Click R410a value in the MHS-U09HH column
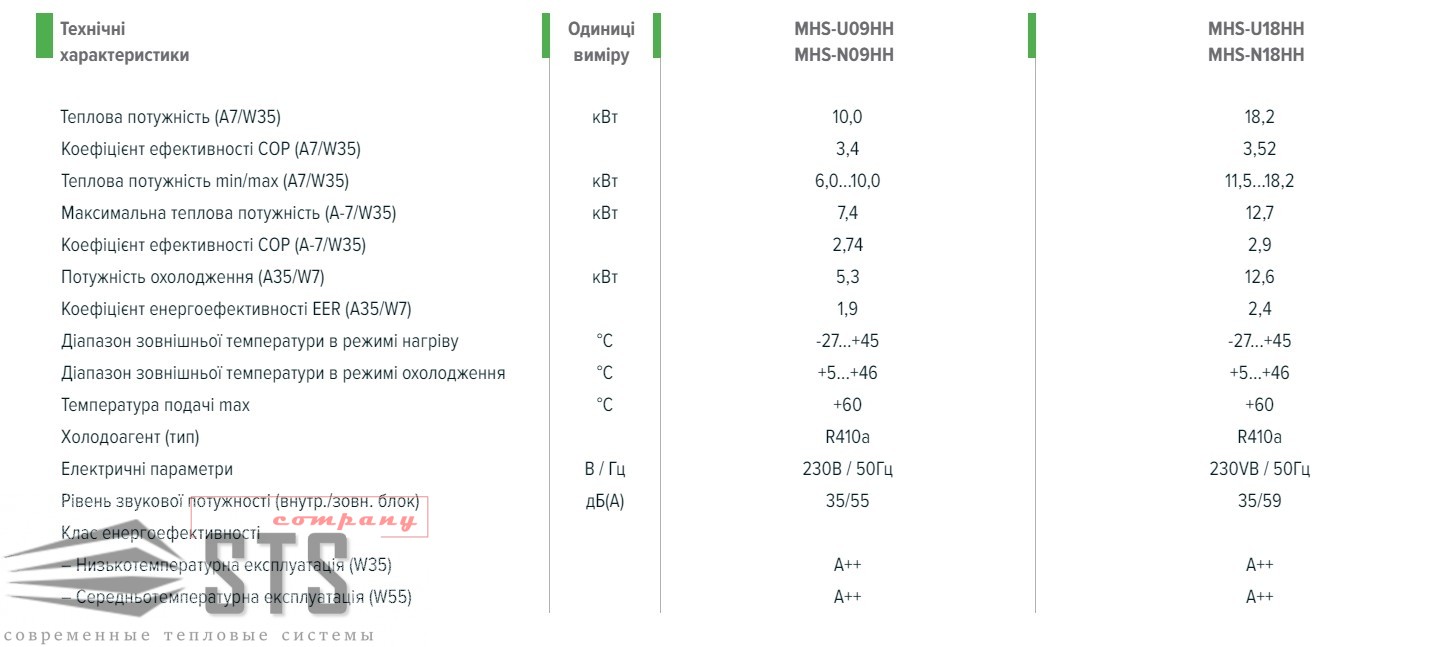 (x=847, y=437)
